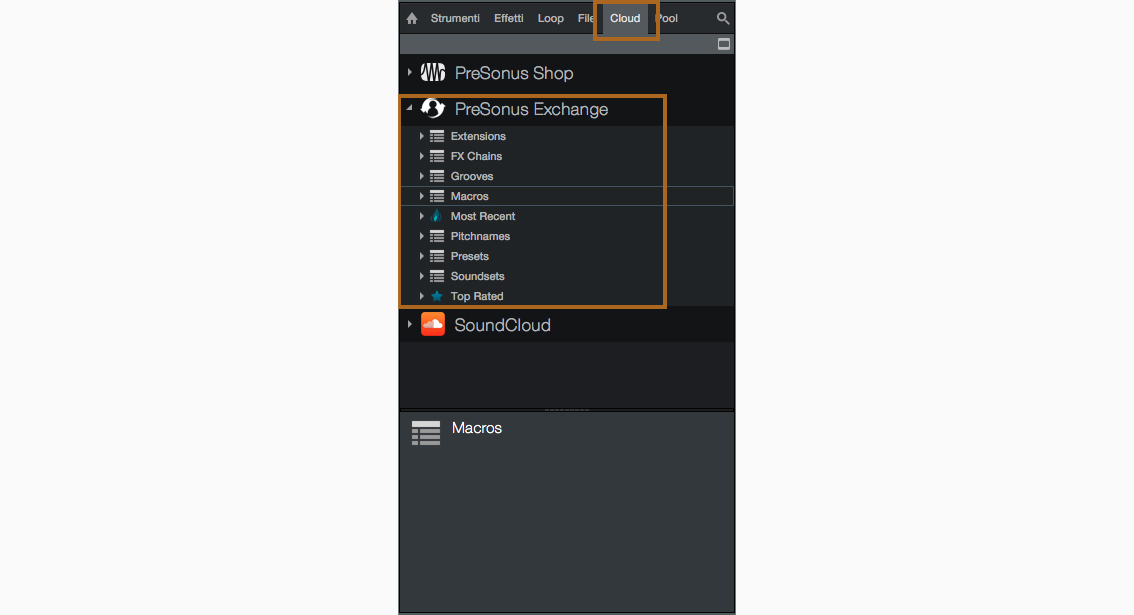Click the PreSonus Exchange logo icon
Viewport: 1134px width, 615px height.
point(432,109)
